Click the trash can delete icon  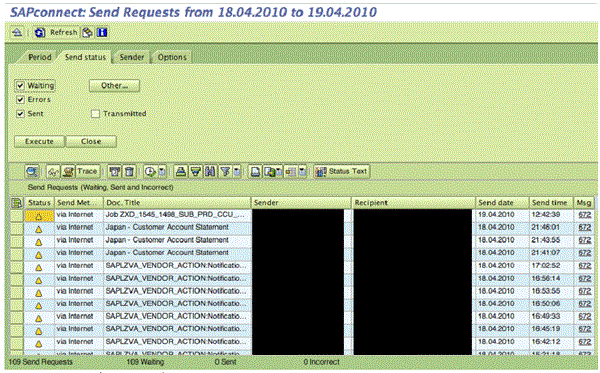129,172
